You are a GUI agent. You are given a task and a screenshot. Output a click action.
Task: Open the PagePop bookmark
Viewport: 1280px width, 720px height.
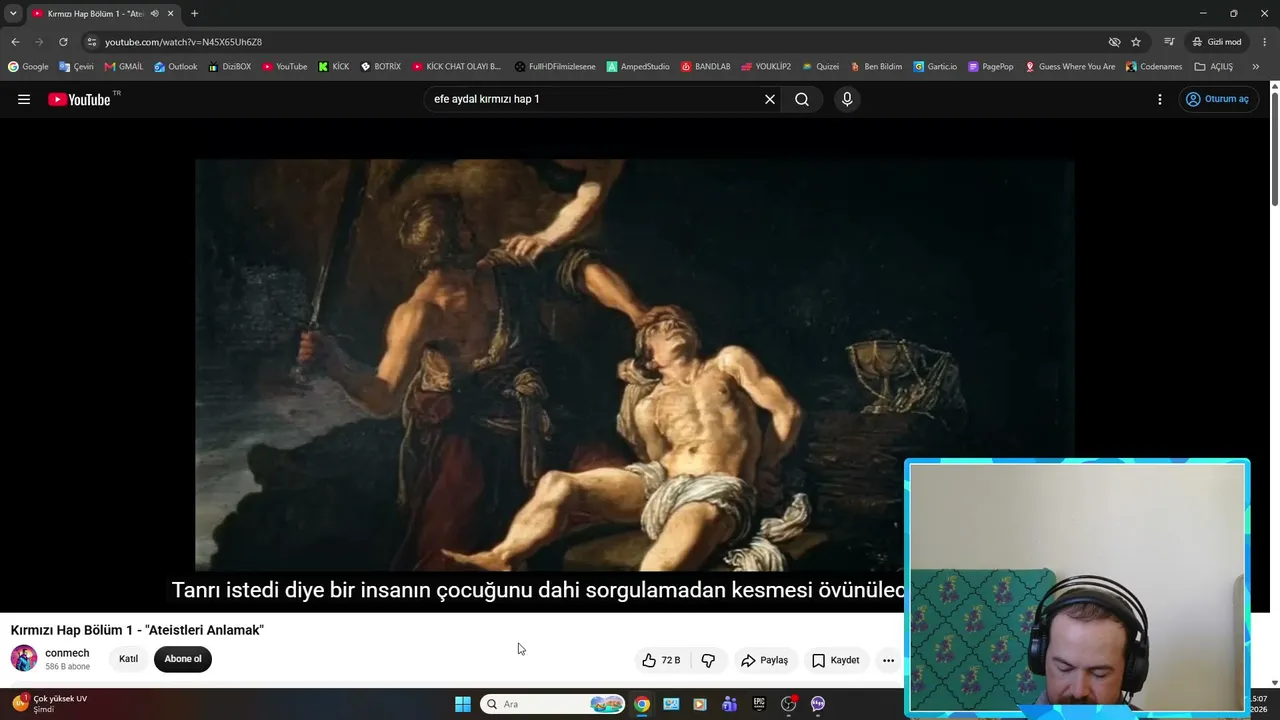(x=991, y=67)
